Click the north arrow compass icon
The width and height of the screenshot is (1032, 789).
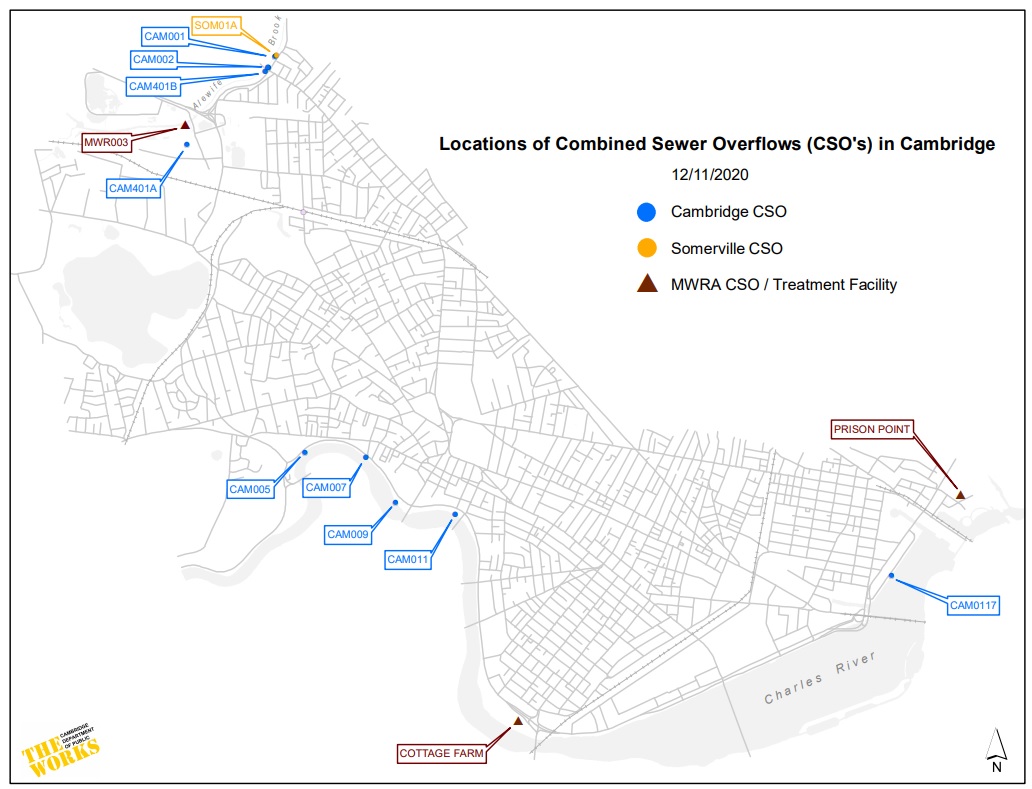click(996, 750)
